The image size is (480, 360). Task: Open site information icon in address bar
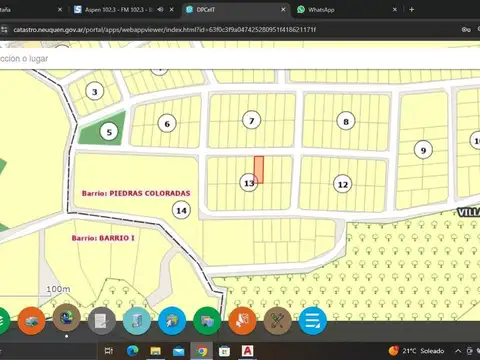coord(4,30)
